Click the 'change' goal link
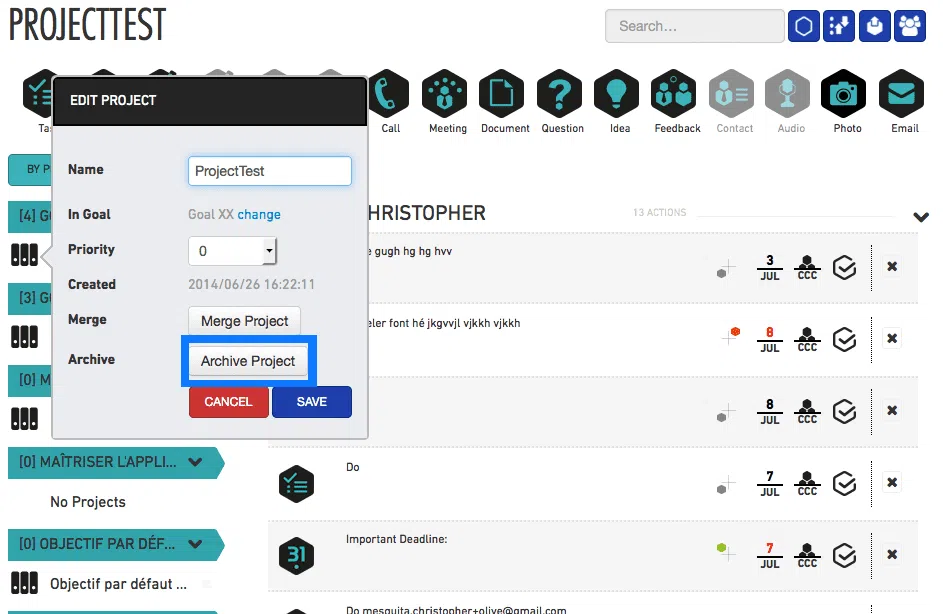The height and width of the screenshot is (614, 943). 259,214
